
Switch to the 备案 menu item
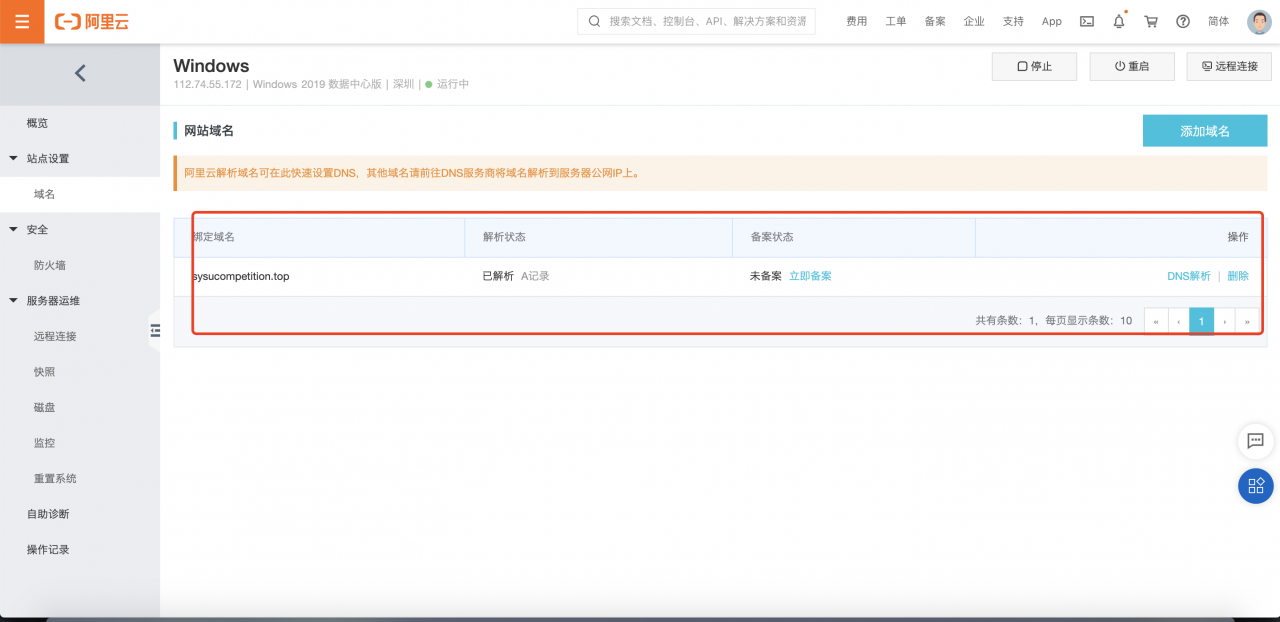(x=934, y=20)
